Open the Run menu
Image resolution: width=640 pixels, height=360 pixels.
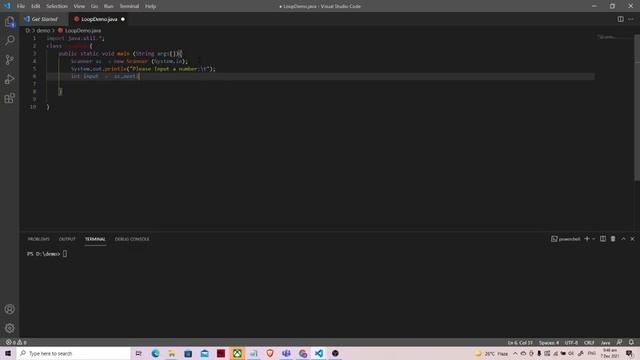coord(109,6)
